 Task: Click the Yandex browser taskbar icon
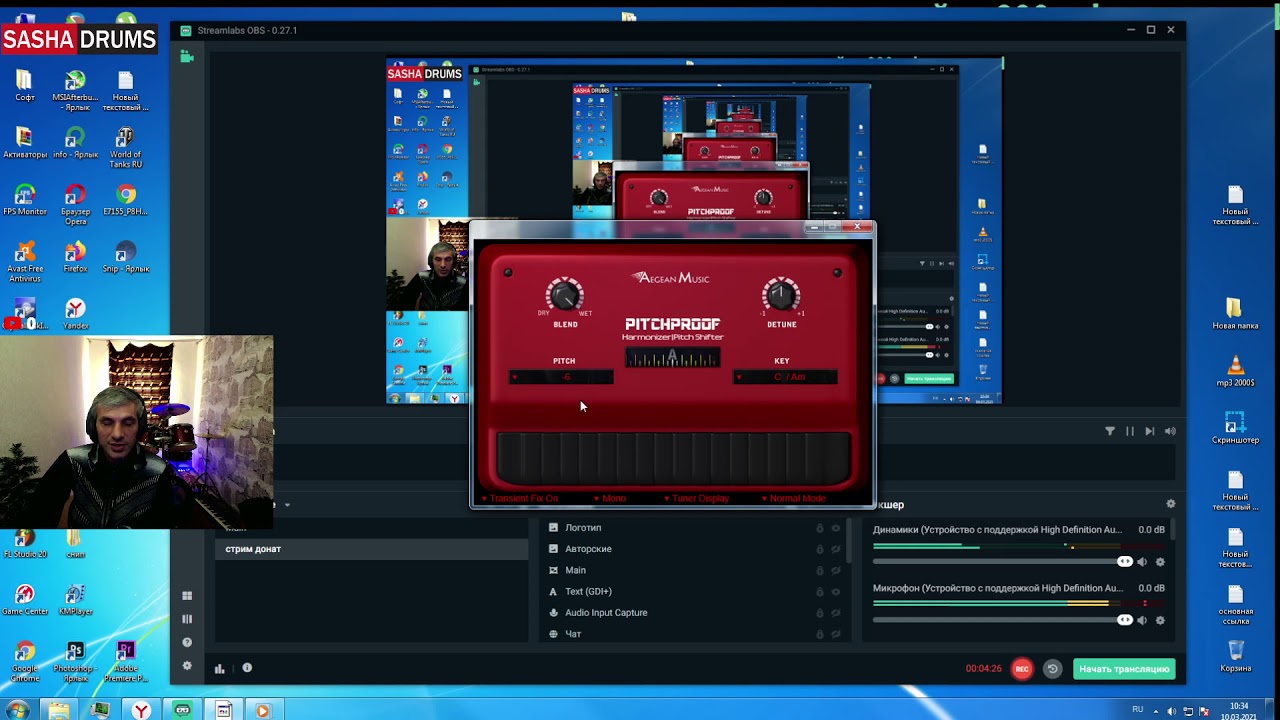(x=142, y=710)
